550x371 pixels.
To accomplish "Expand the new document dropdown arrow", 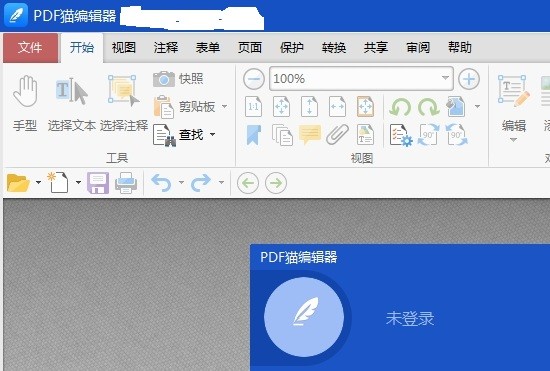I will [78, 182].
